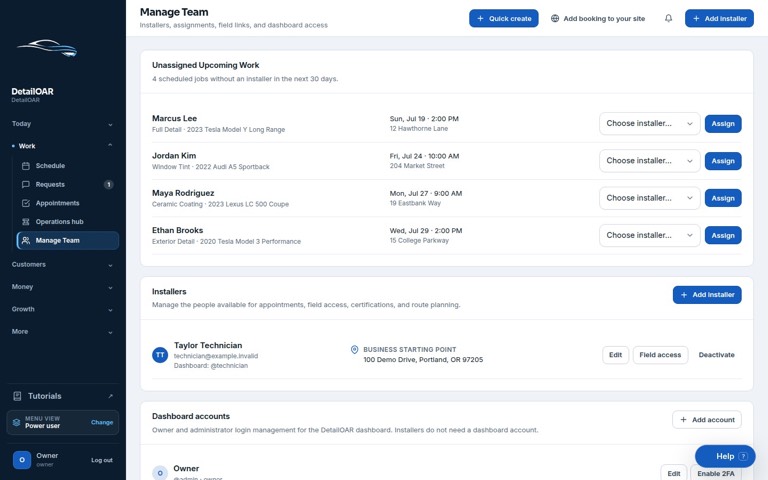Screen dimensions: 768x480
Task: Click the Tutorials external arrow icon
Action: point(110,396)
